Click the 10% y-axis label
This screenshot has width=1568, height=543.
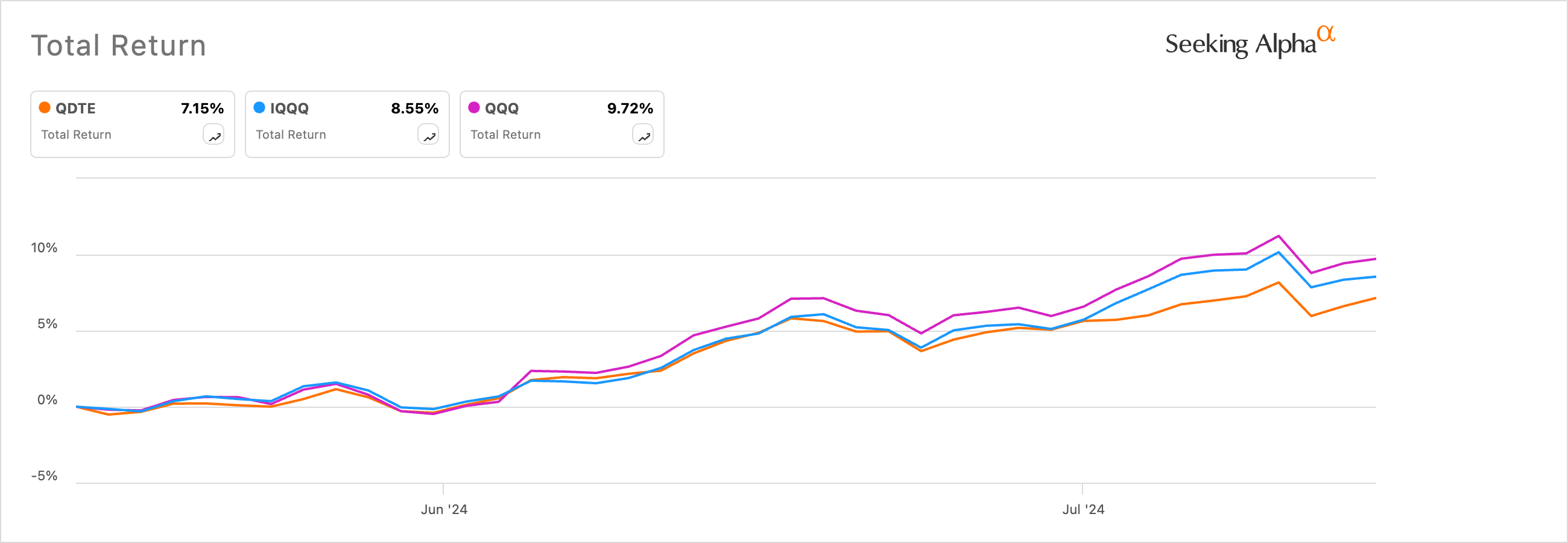[44, 248]
